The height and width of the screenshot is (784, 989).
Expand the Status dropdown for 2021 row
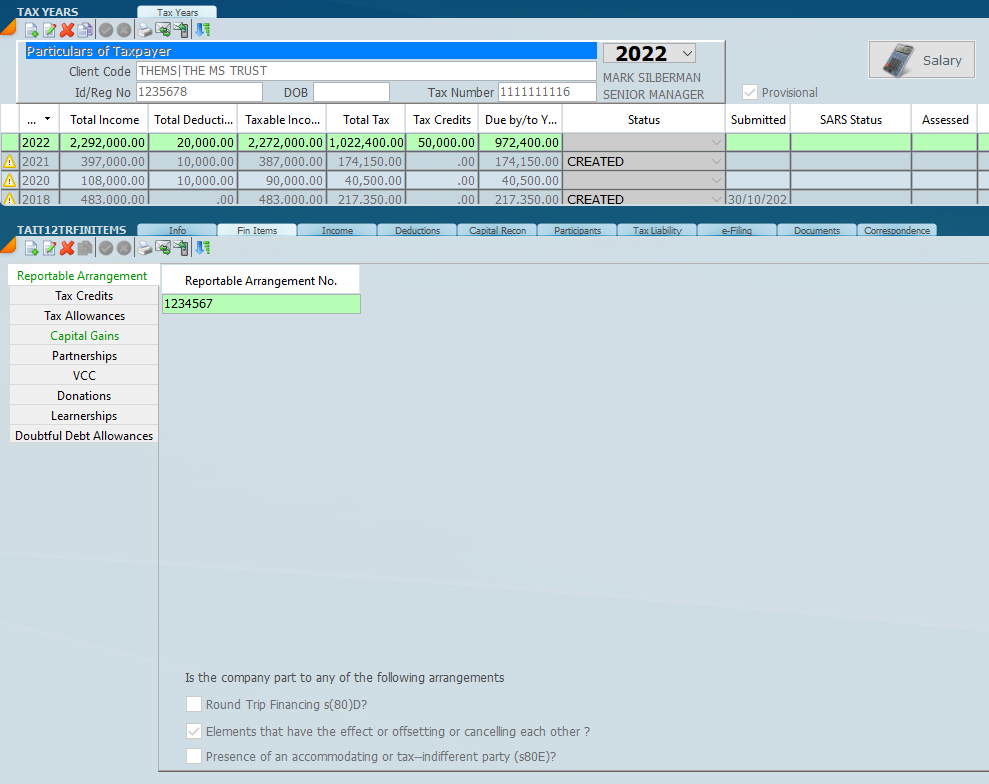click(715, 162)
